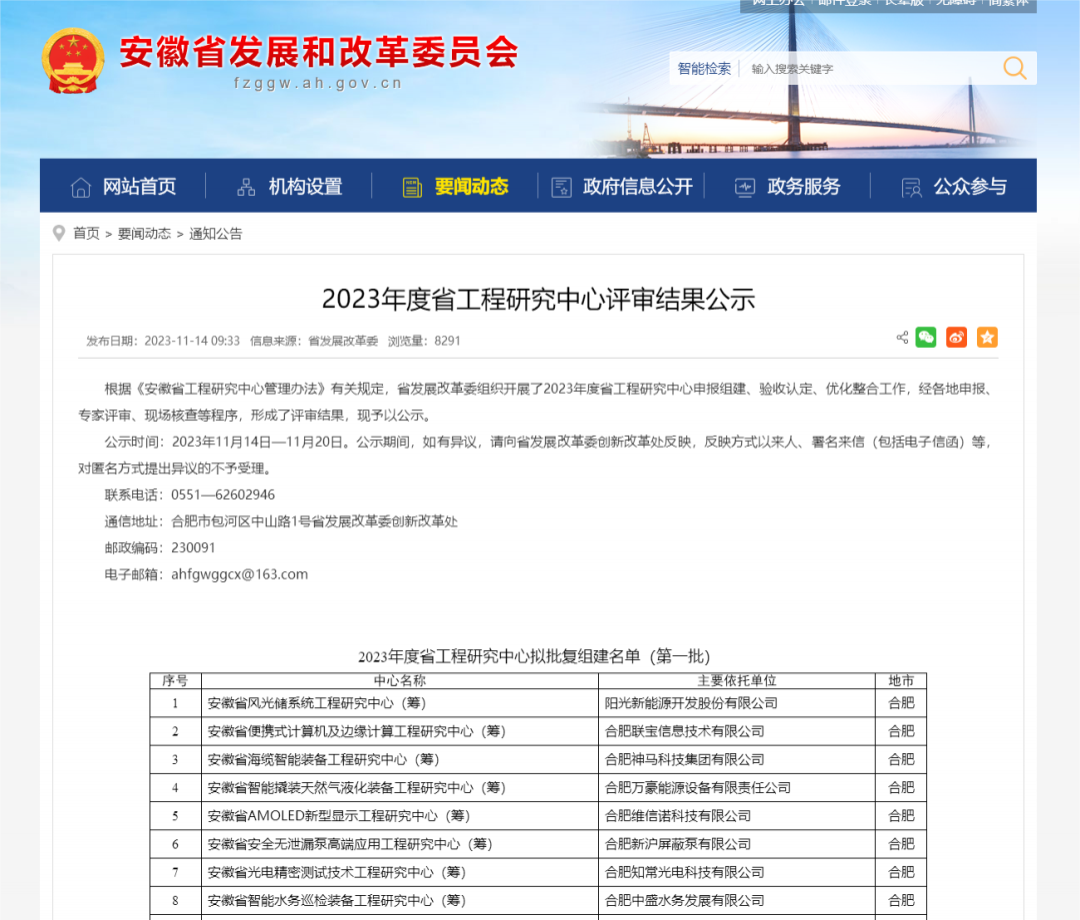Click the magnifier search icon
This screenshot has width=1080, height=920.
(1014, 68)
